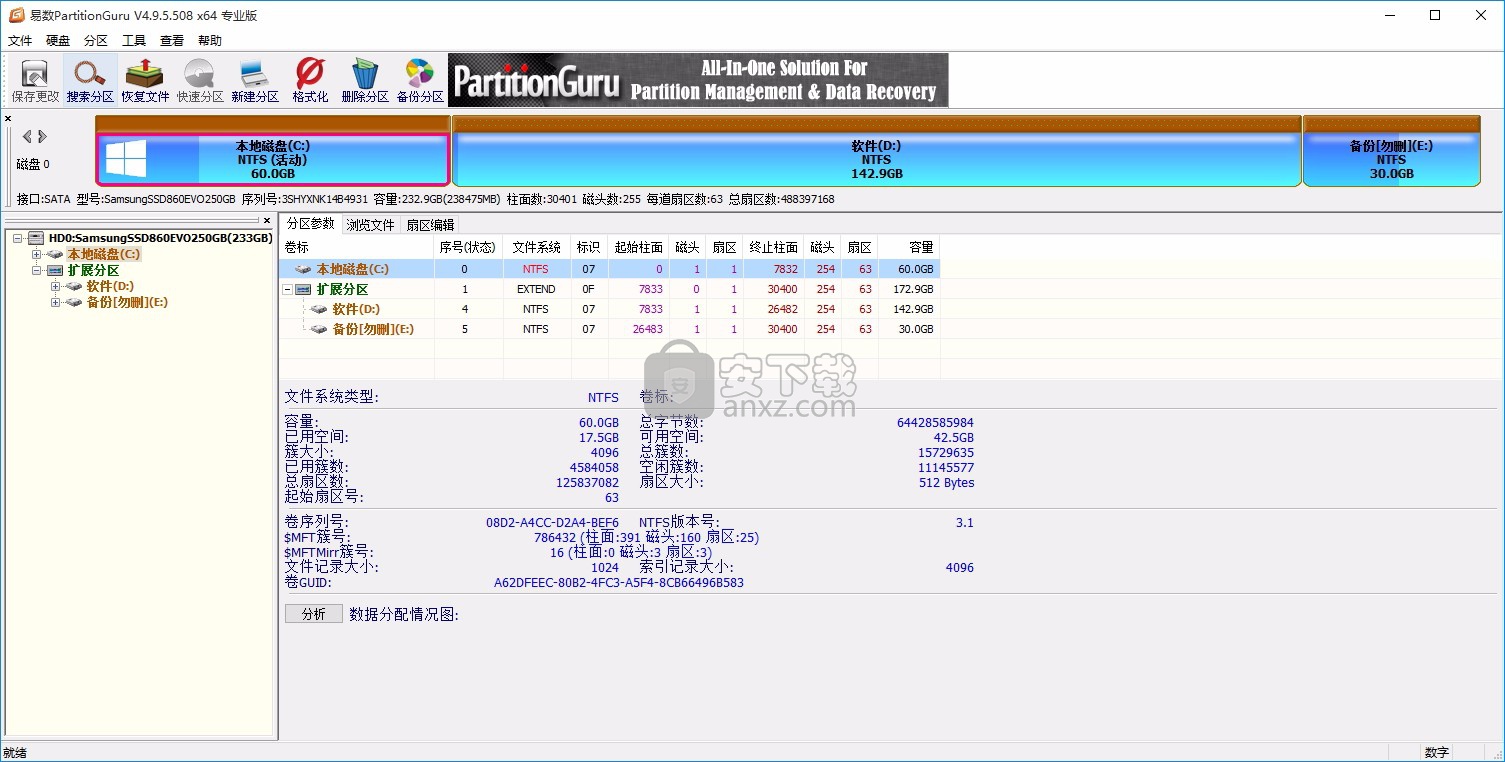Image resolution: width=1505 pixels, height=762 pixels.
Task: Click the 容量 column header
Action: point(909,247)
